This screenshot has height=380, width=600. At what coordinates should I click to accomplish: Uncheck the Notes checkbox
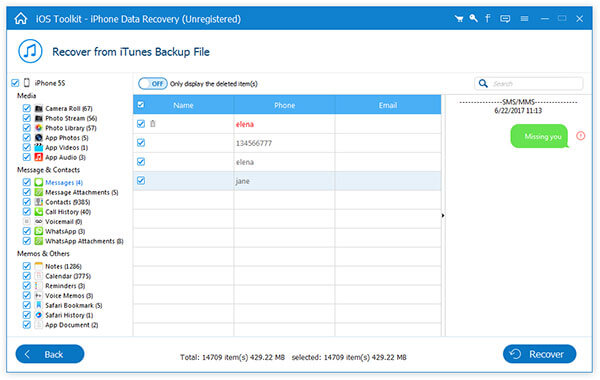(x=26, y=266)
